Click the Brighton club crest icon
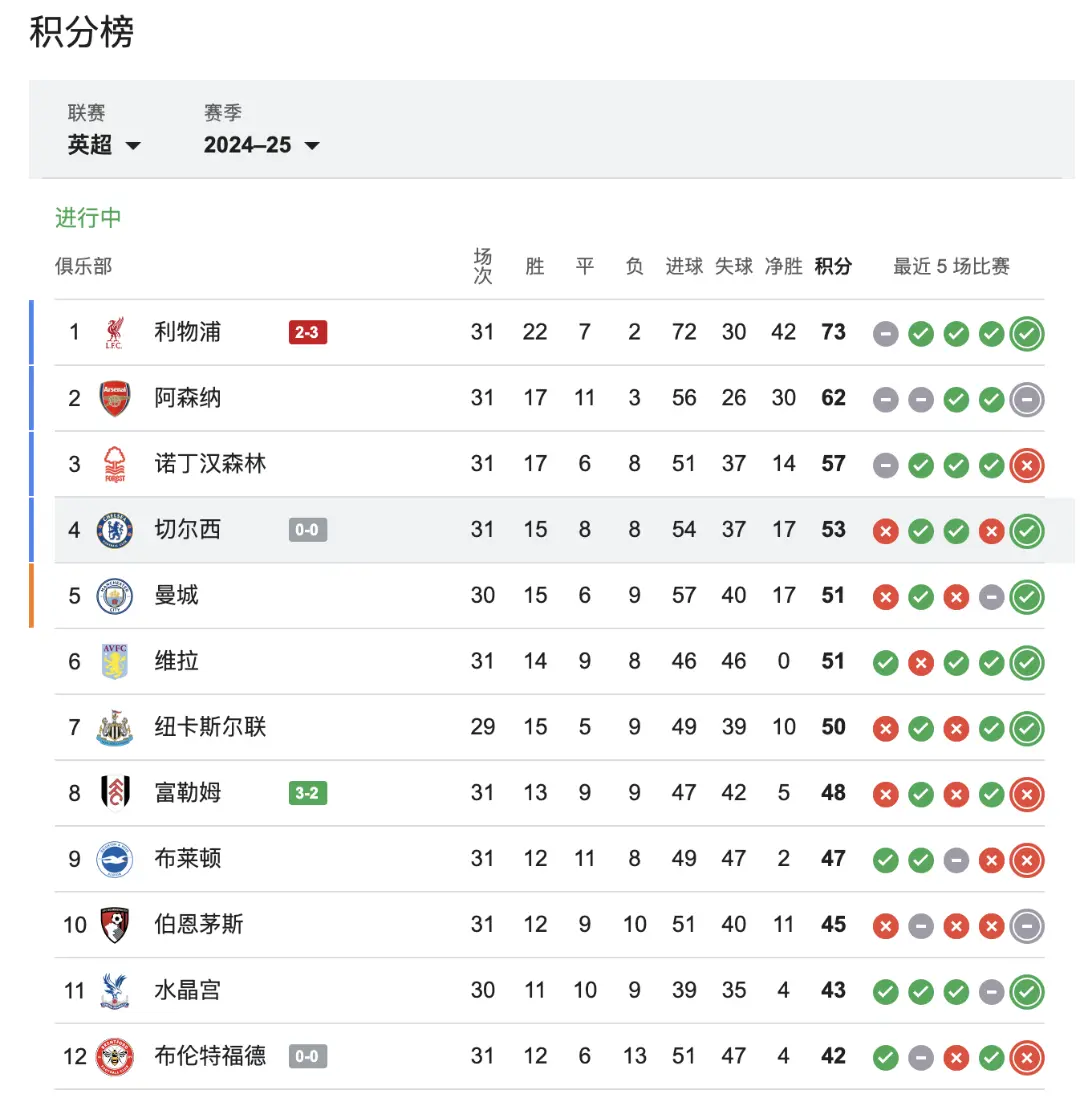Image resolution: width=1080 pixels, height=1098 pixels. (x=114, y=859)
